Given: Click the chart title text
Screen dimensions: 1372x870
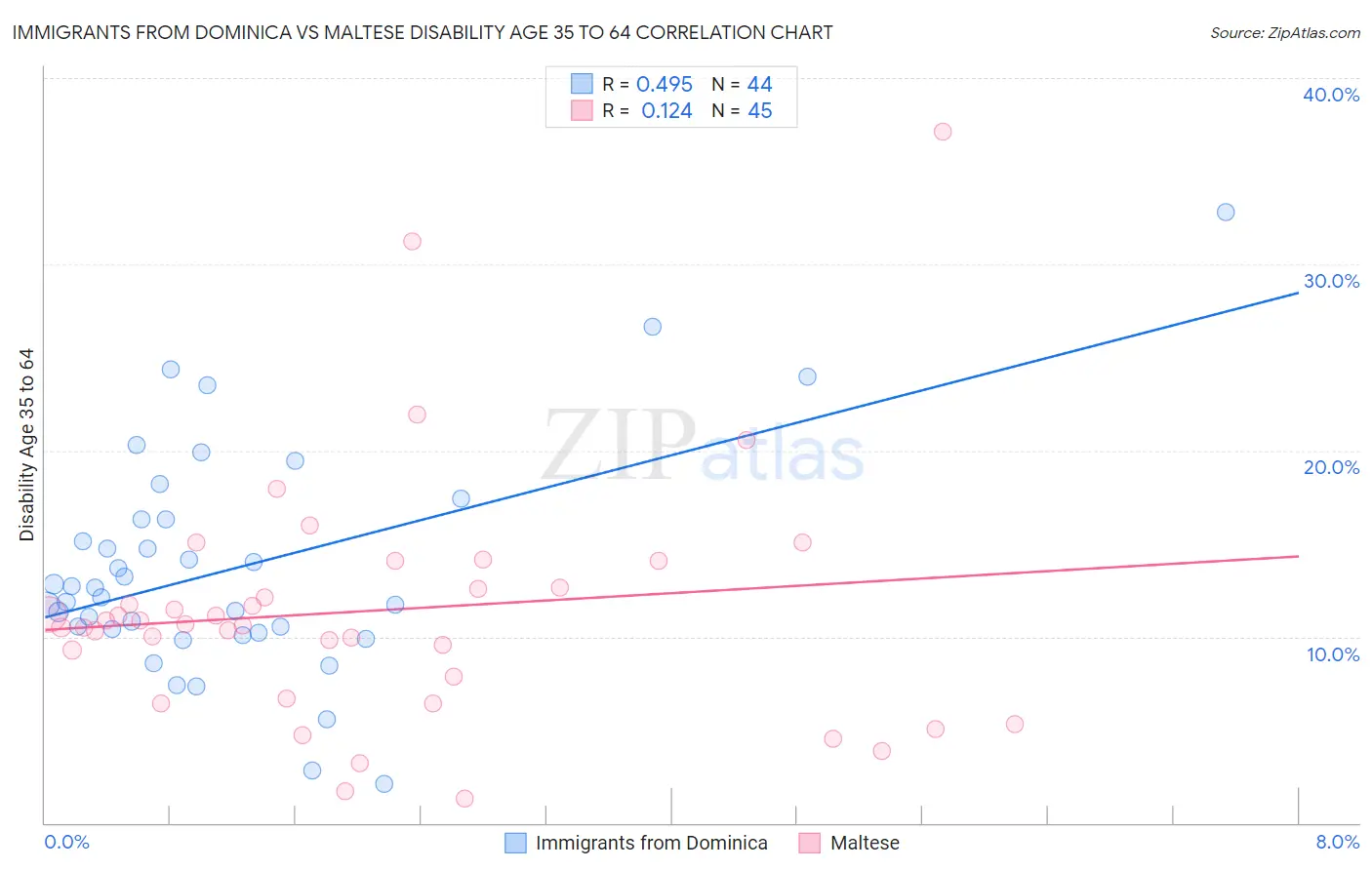Looking at the screenshot, I should [423, 32].
